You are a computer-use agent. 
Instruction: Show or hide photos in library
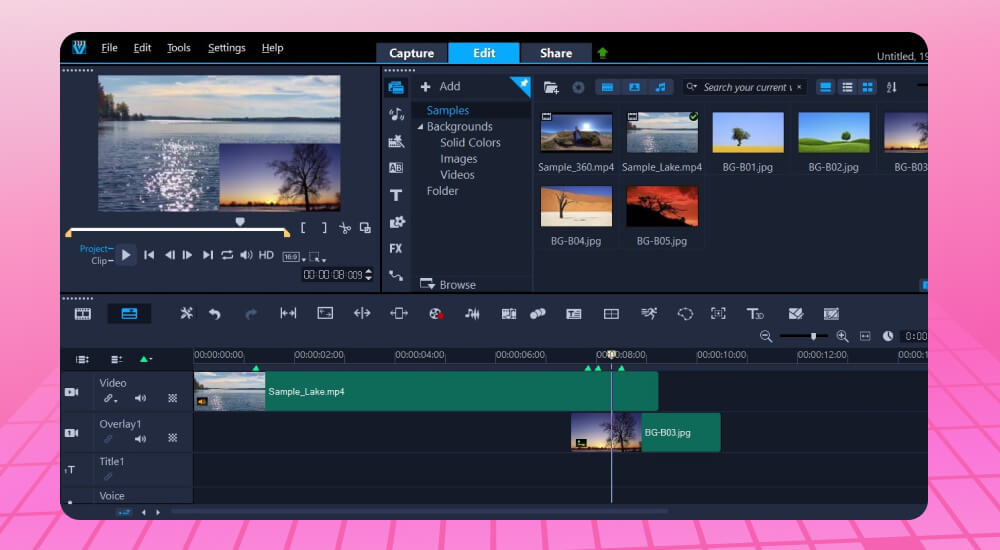tap(634, 87)
